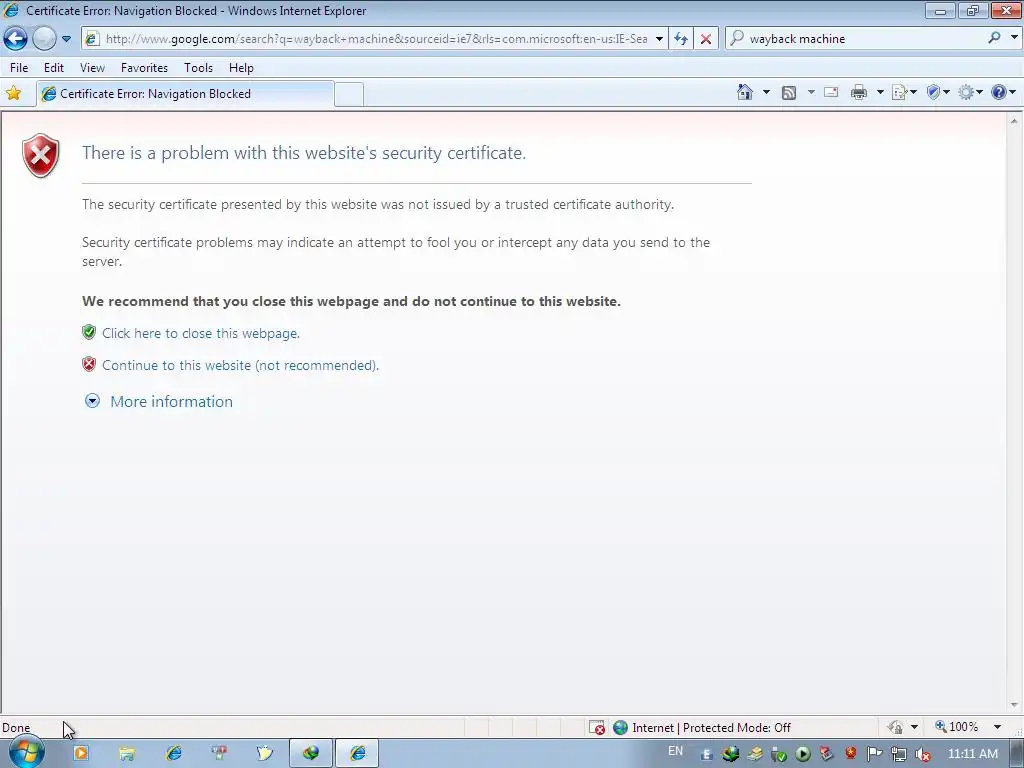Click the red Stop loading button
The width and height of the screenshot is (1024, 768).
tap(706, 39)
